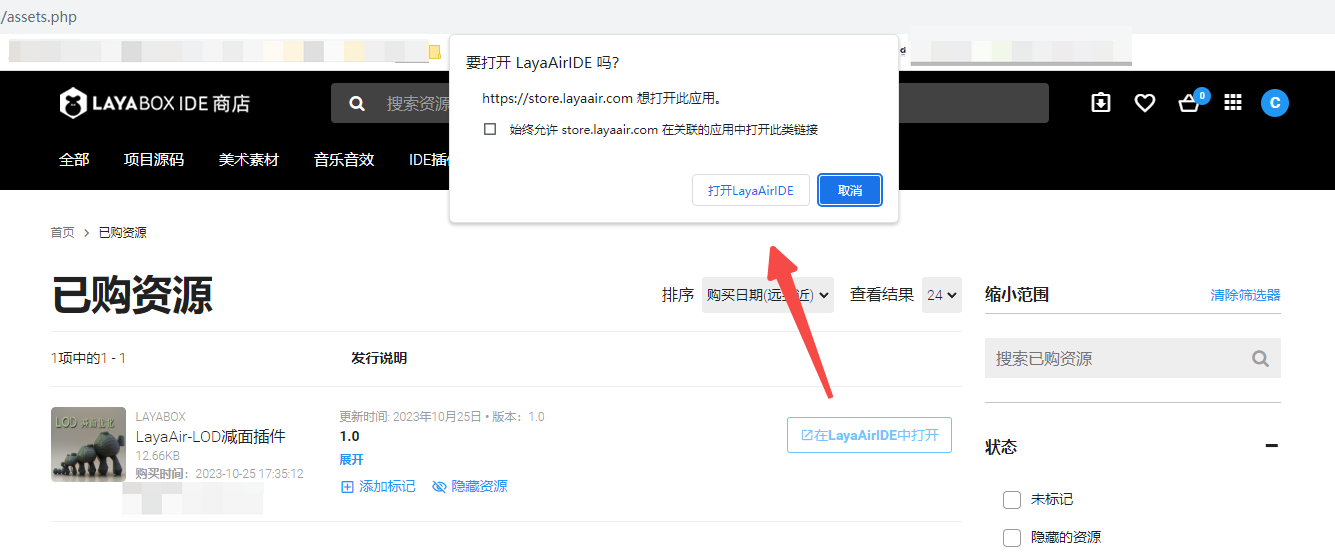1335x552 pixels.
Task: Open the 排序 purchase date sort dropdown
Action: (768, 295)
